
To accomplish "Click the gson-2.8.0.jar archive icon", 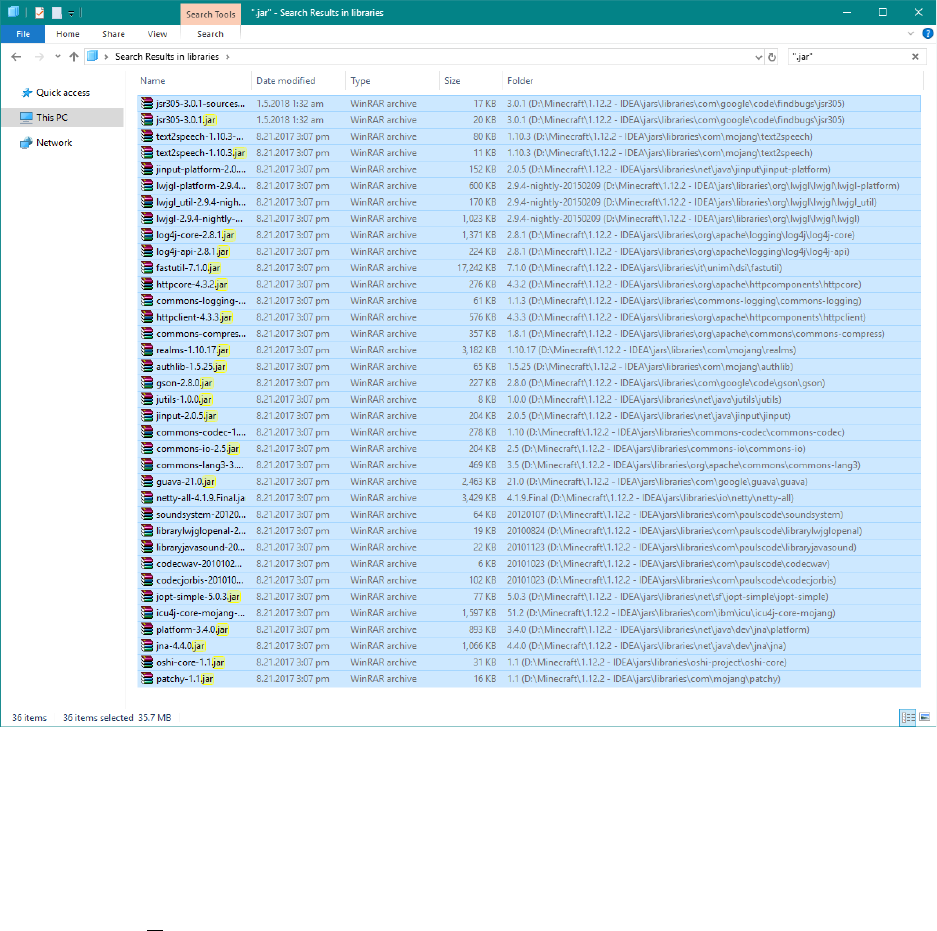I will click(x=146, y=383).
